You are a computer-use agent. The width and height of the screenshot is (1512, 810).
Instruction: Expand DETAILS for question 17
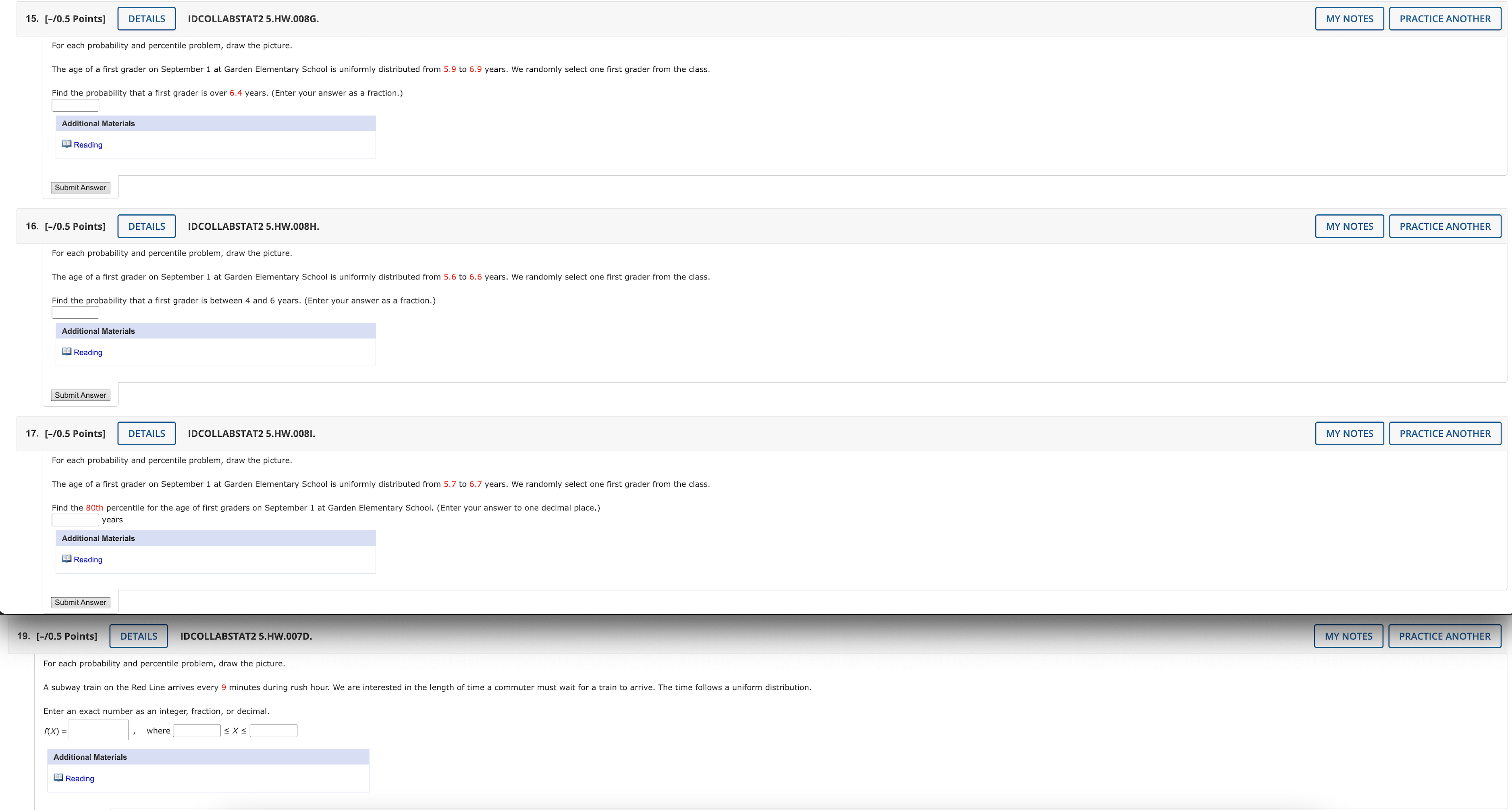(x=146, y=434)
